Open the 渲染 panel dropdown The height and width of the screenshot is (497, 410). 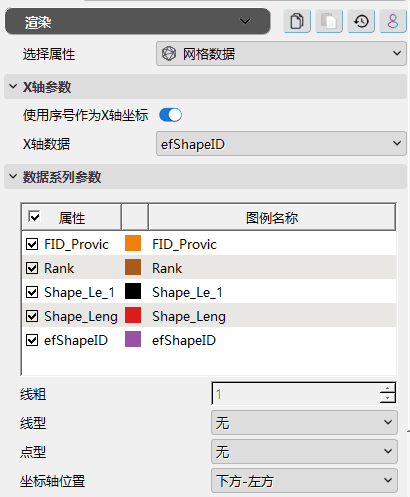coord(137,22)
